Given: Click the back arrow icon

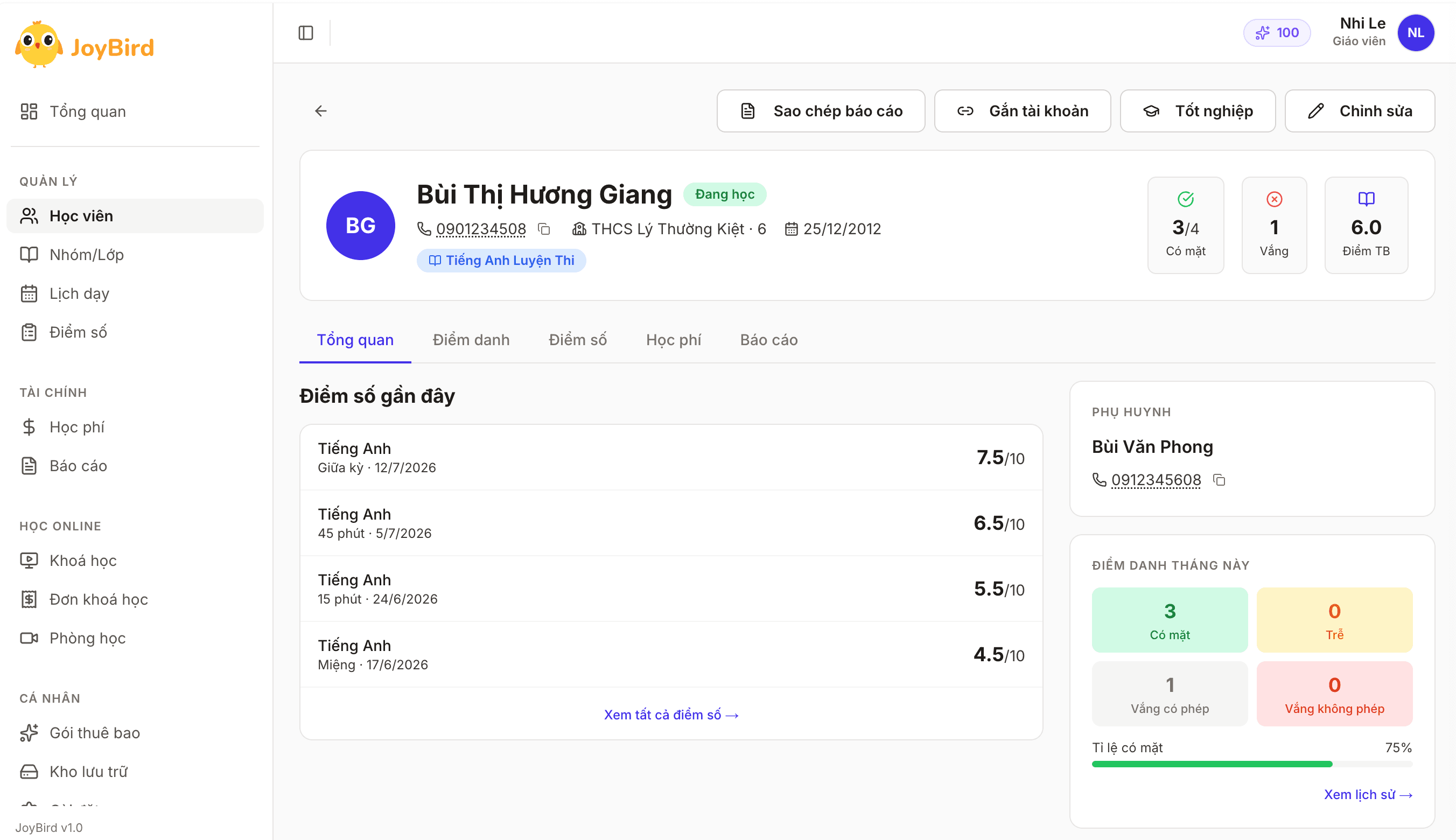Looking at the screenshot, I should click(321, 111).
